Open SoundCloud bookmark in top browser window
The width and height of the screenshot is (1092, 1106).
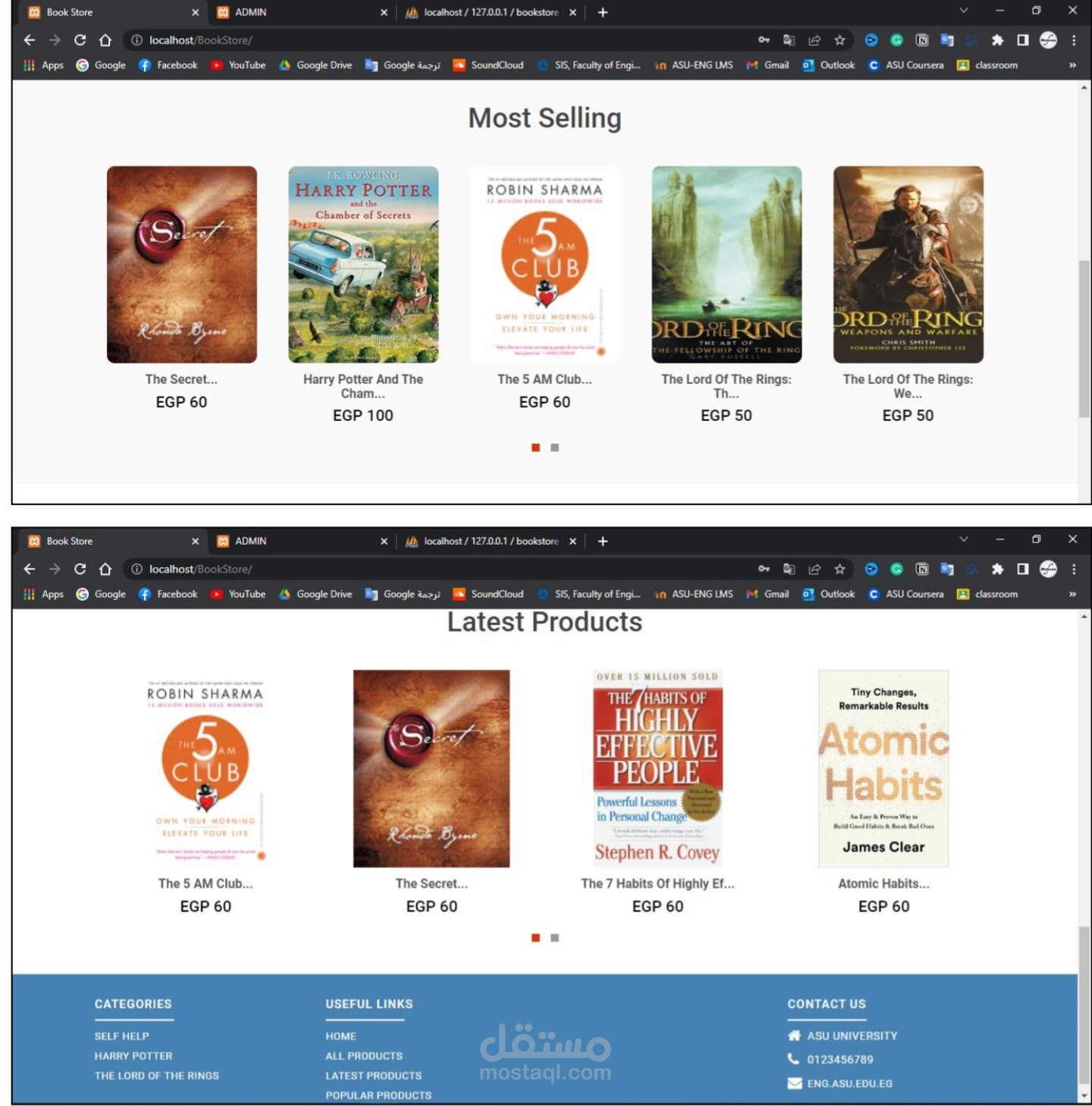[x=488, y=65]
